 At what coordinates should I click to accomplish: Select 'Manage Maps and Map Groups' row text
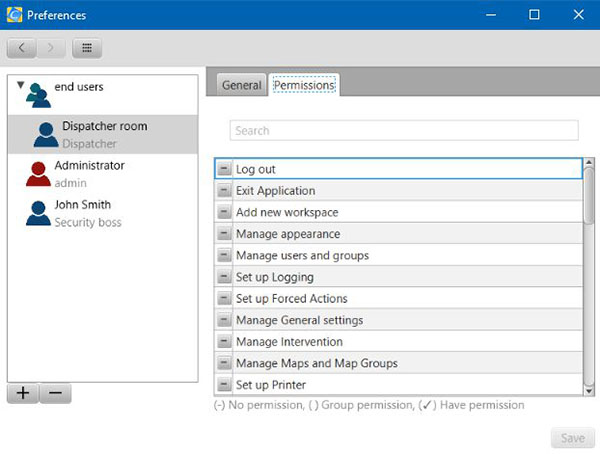(x=317, y=363)
